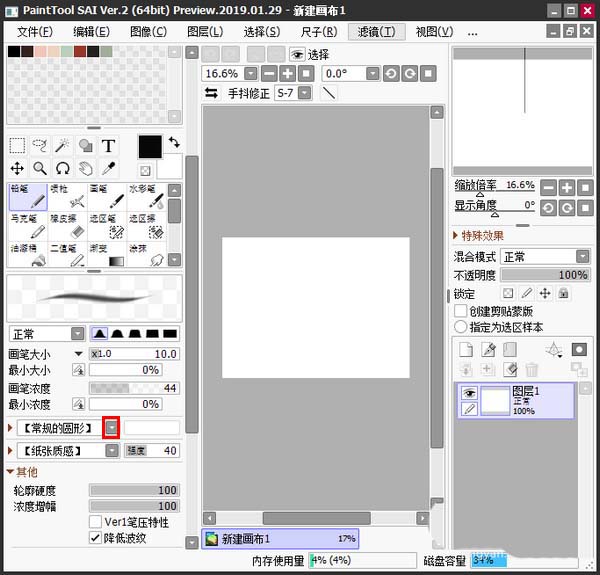Open the 文件(F) menu
The width and height of the screenshot is (600, 575).
[35, 32]
